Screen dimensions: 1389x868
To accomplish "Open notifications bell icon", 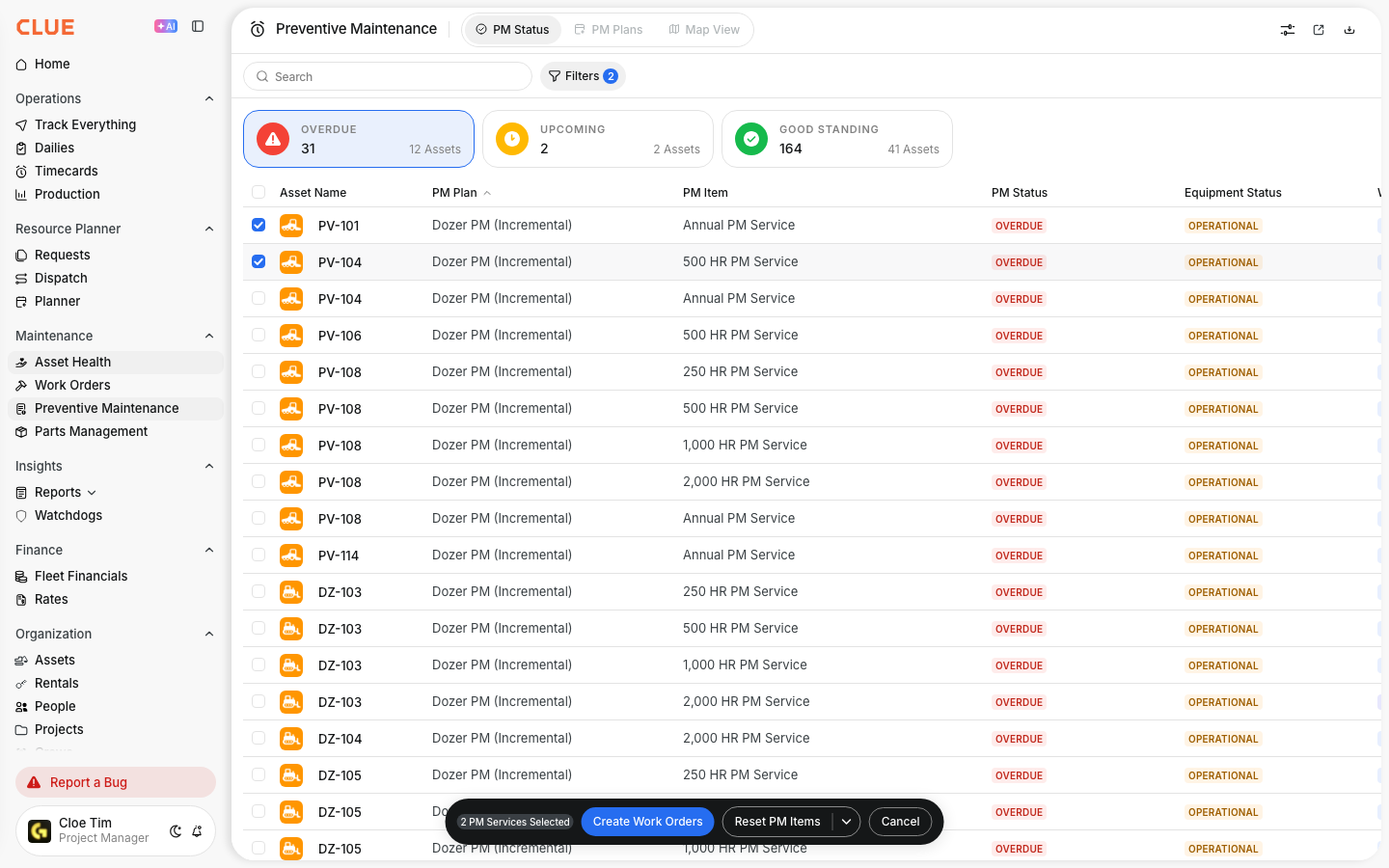I will click(x=197, y=831).
